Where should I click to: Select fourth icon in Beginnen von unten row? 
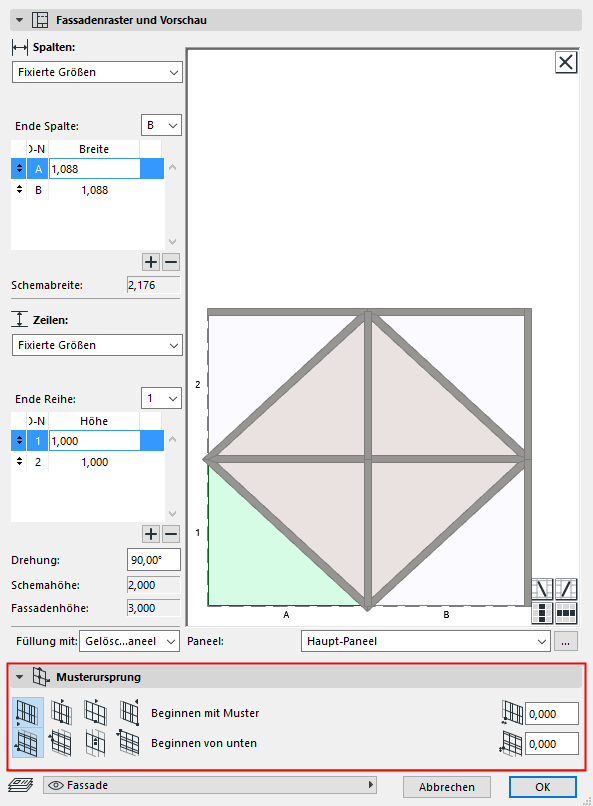[x=129, y=743]
